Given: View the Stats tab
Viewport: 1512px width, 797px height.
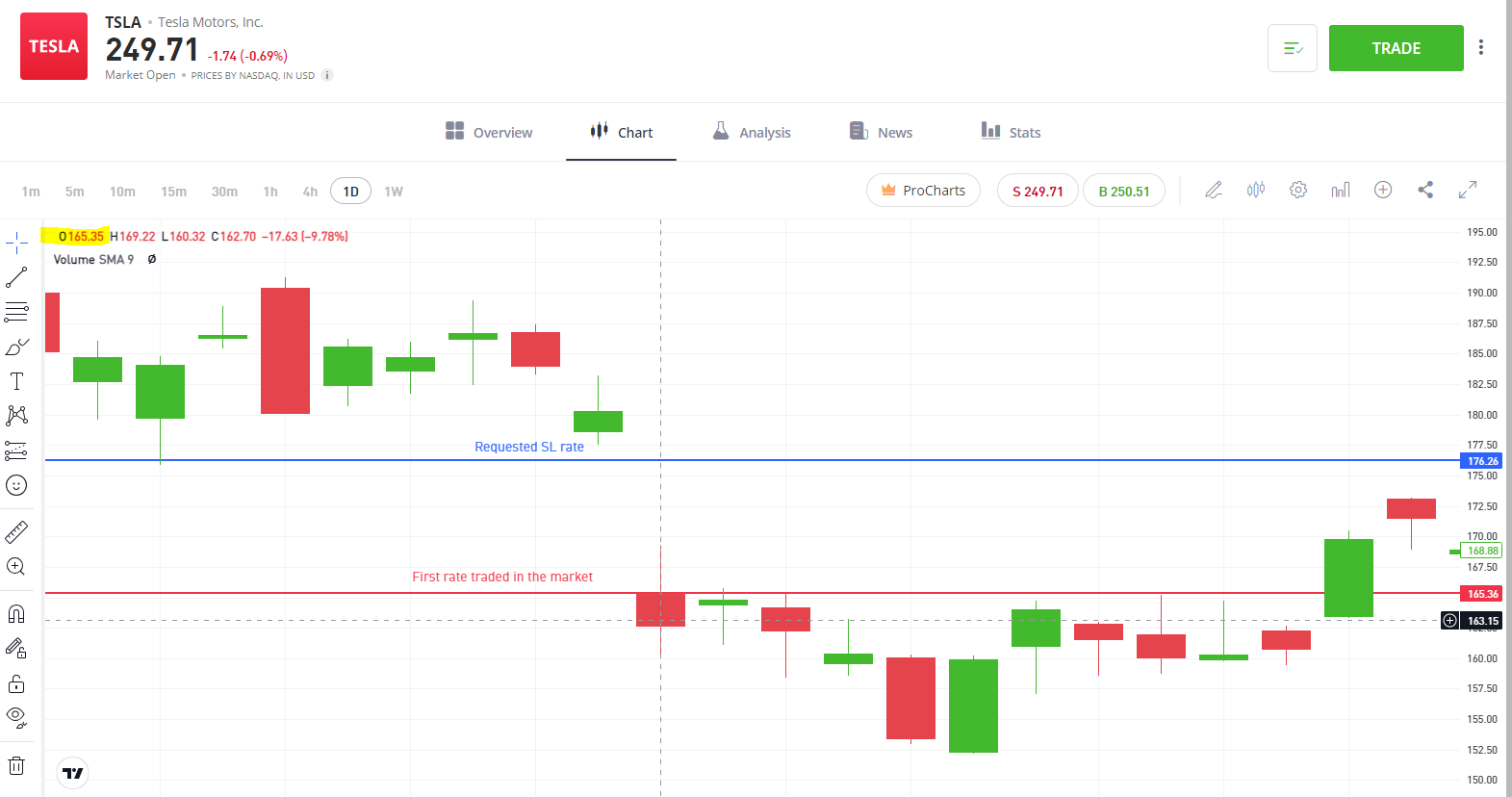Looking at the screenshot, I should click(1011, 132).
